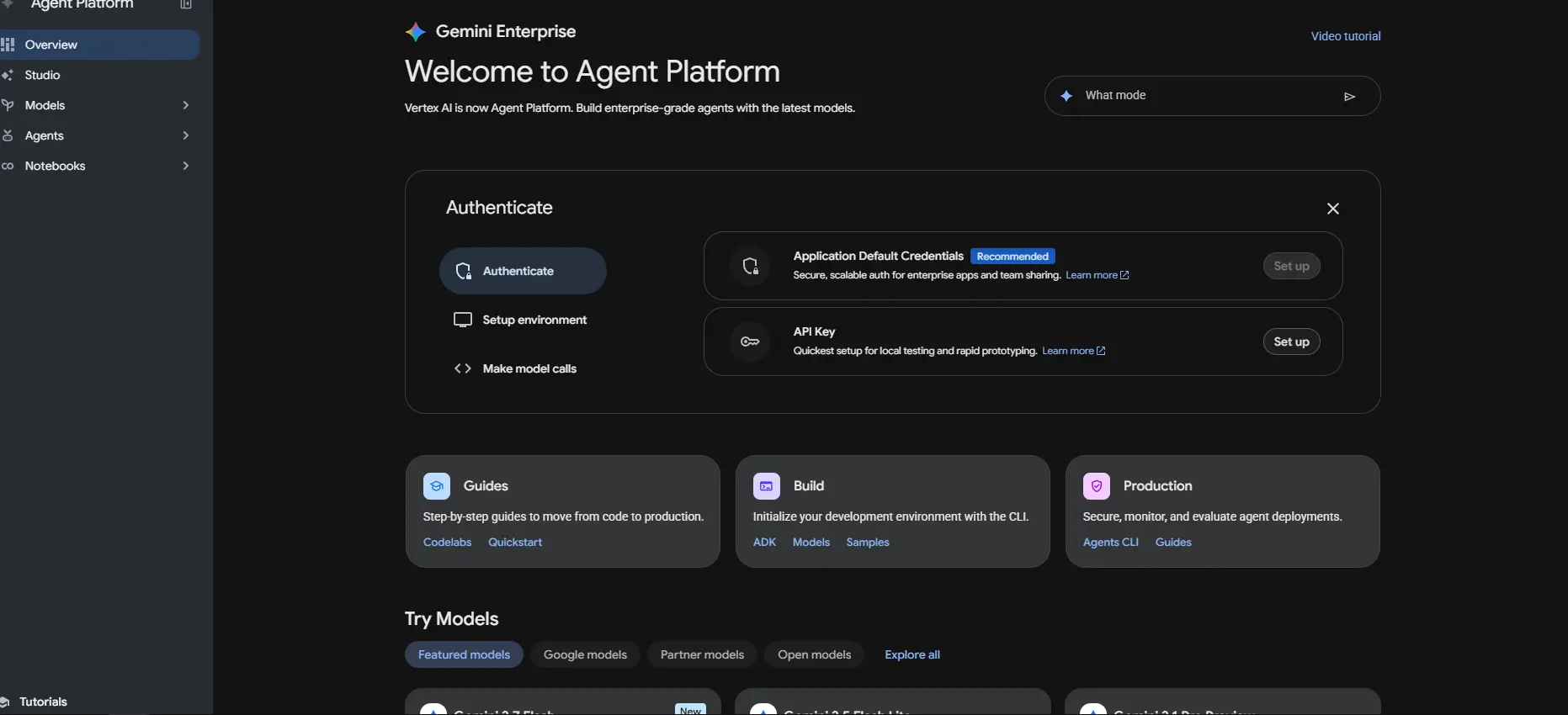This screenshot has height=715, width=1568.
Task: Click the Build card title
Action: 809,486
